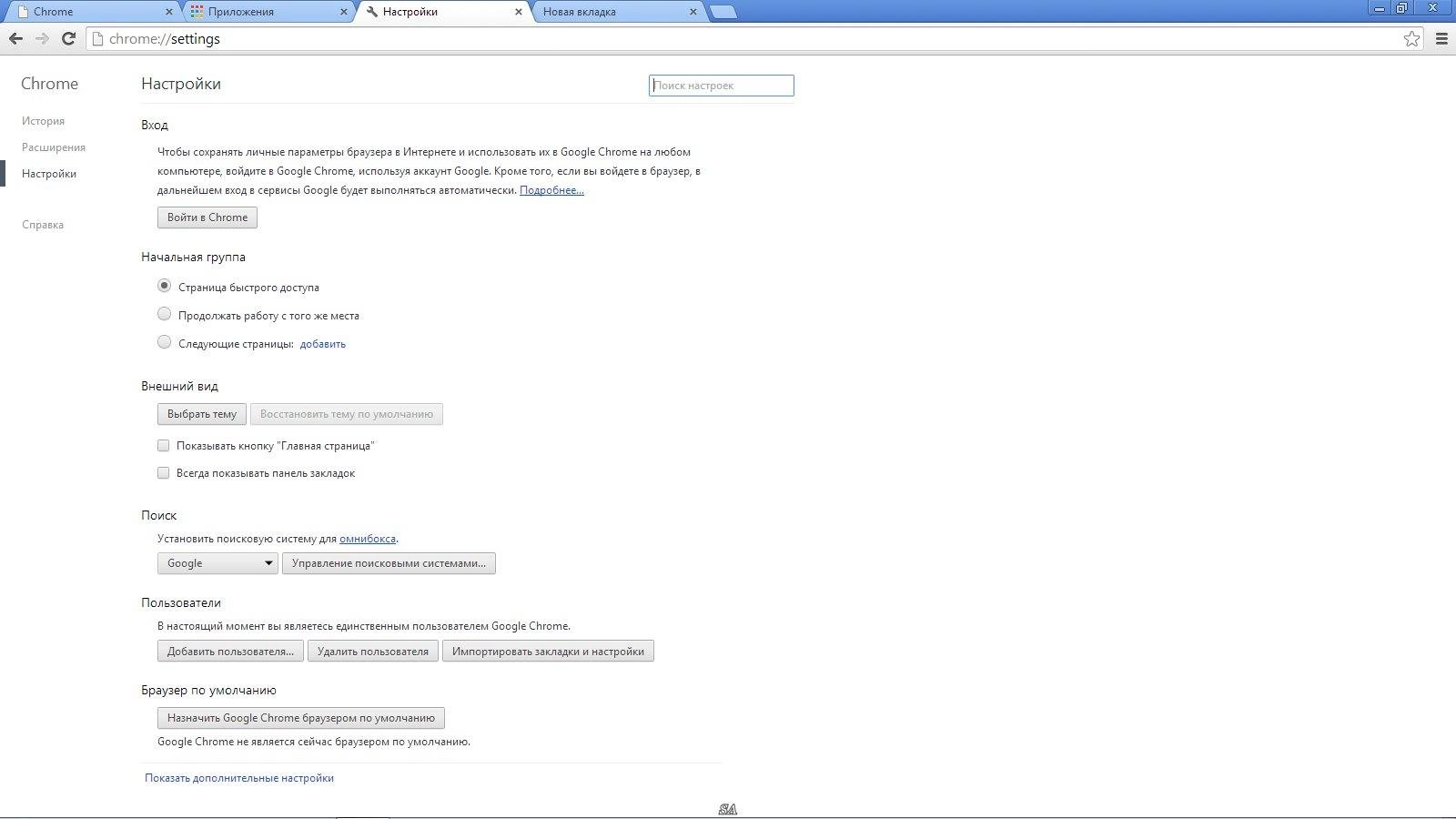Image resolution: width=1456 pixels, height=819 pixels.
Task: Open Настройки in the sidebar
Action: pos(49,174)
